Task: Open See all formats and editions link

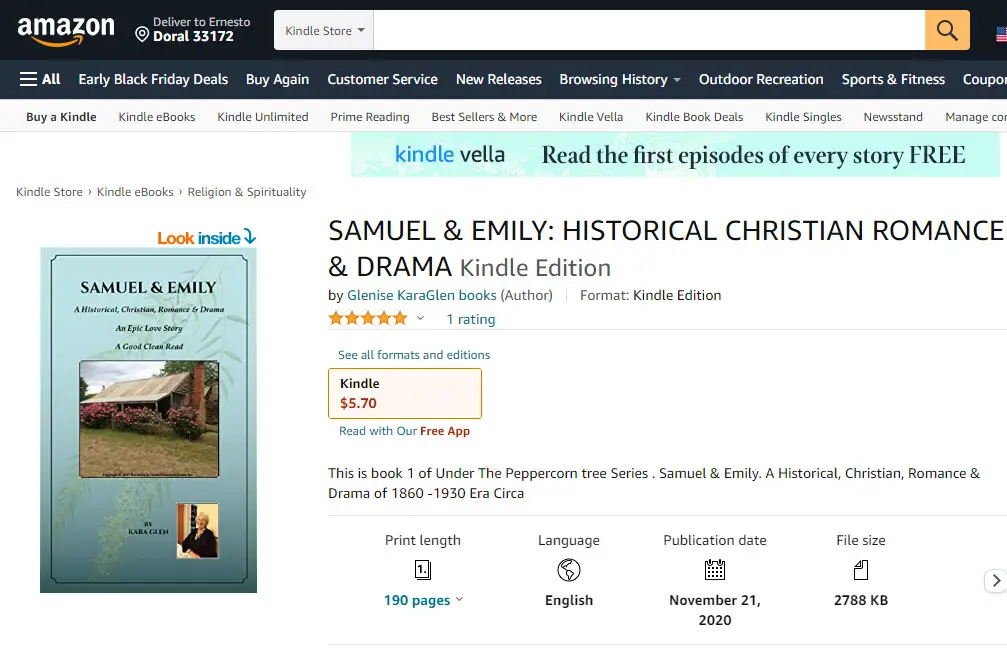Action: (x=414, y=355)
